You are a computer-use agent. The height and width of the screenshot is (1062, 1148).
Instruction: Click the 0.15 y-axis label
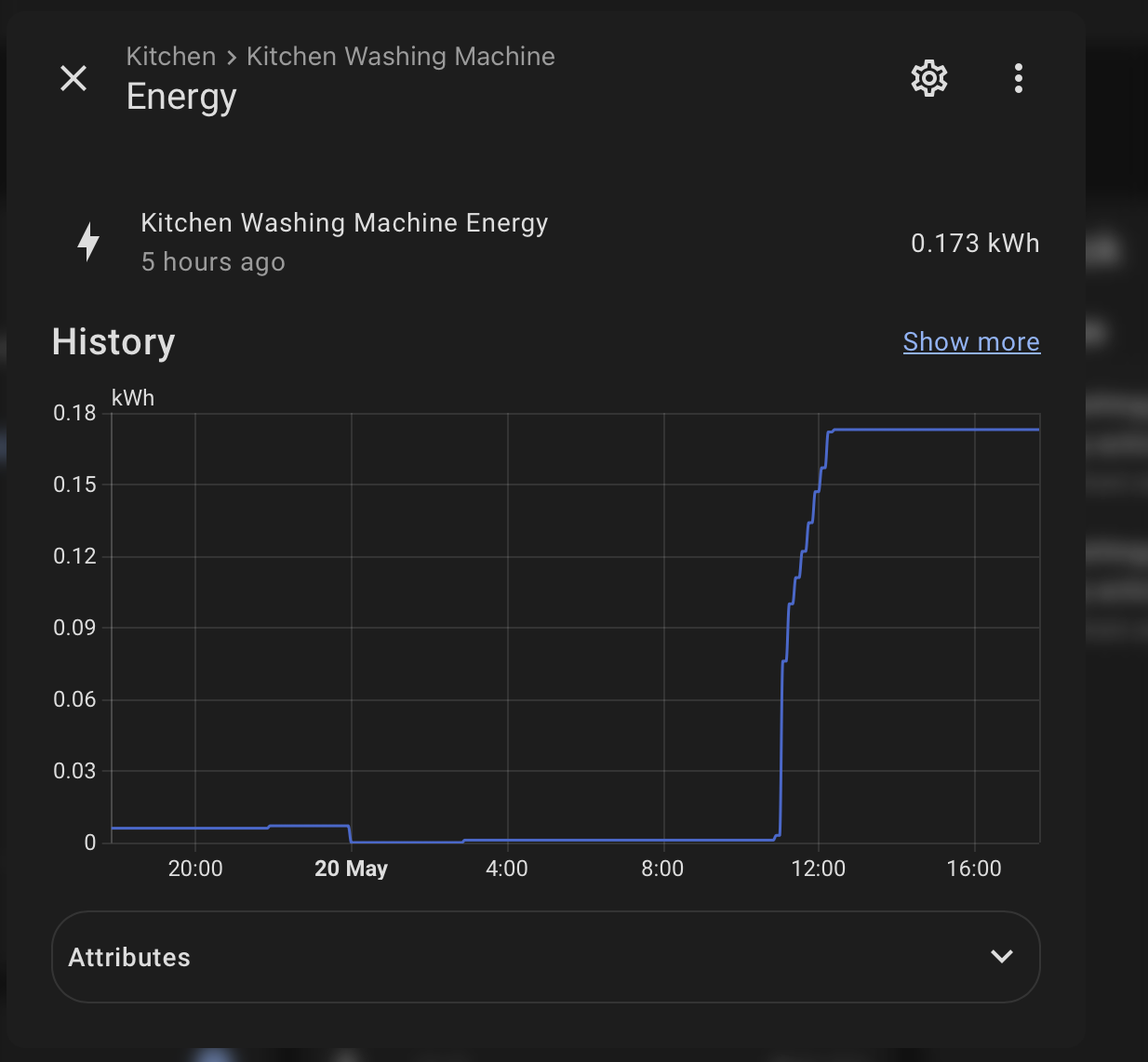(x=74, y=485)
